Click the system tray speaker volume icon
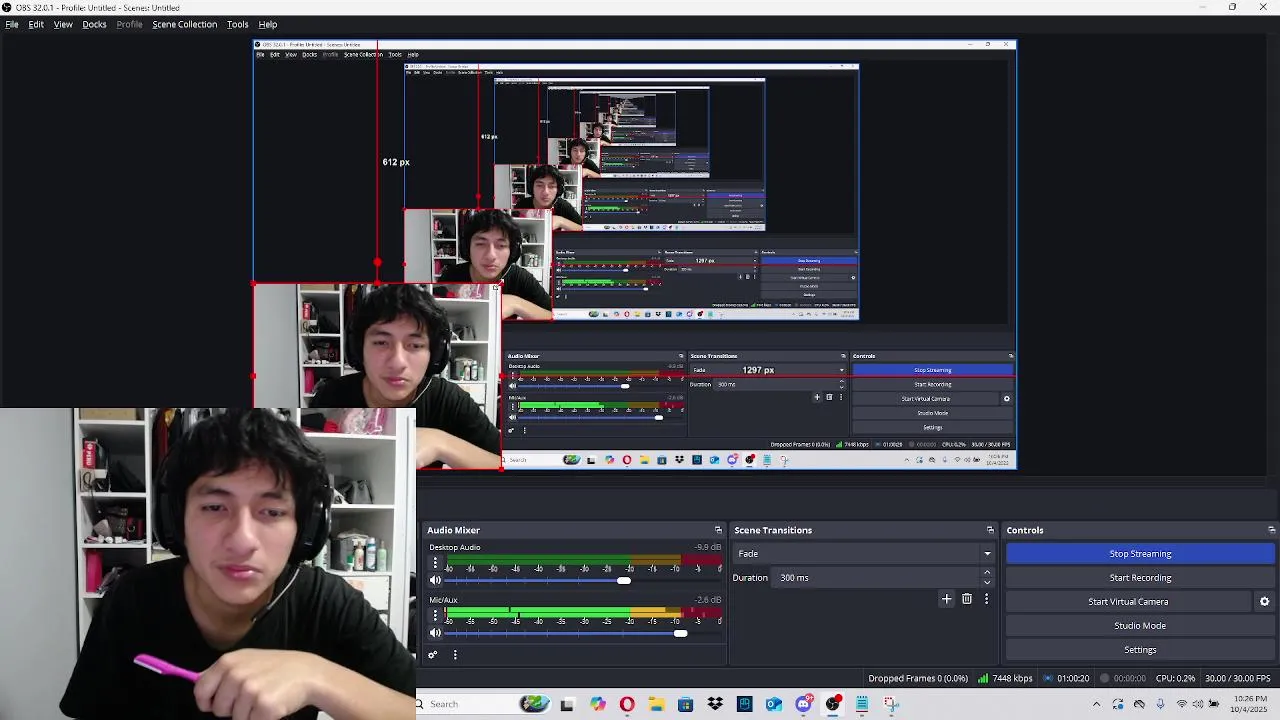This screenshot has height=720, width=1280. point(1198,704)
